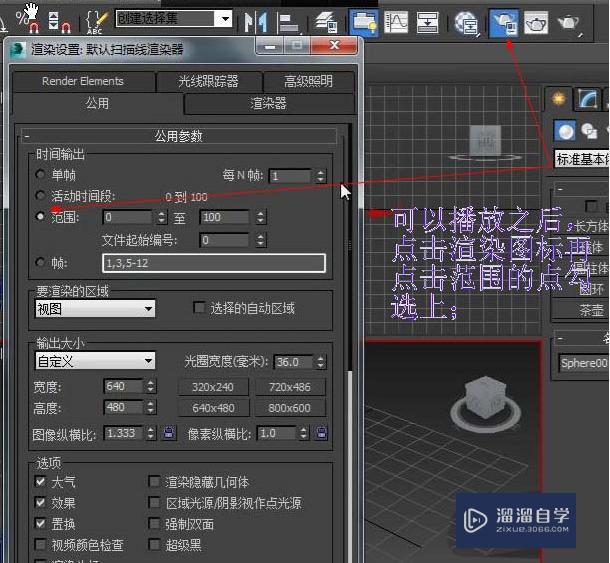
Task: Adjust 宽度 width spinner
Action: pos(151,386)
